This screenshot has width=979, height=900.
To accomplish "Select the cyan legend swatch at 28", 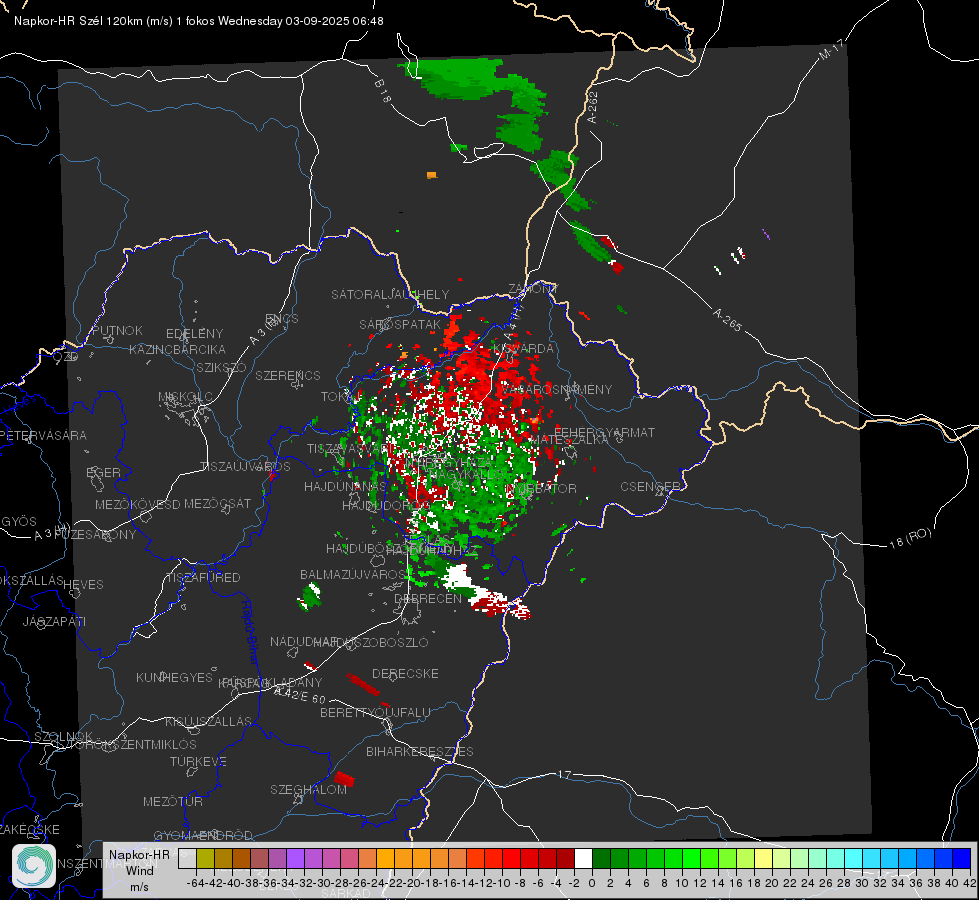I will pyautogui.click(x=854, y=858).
